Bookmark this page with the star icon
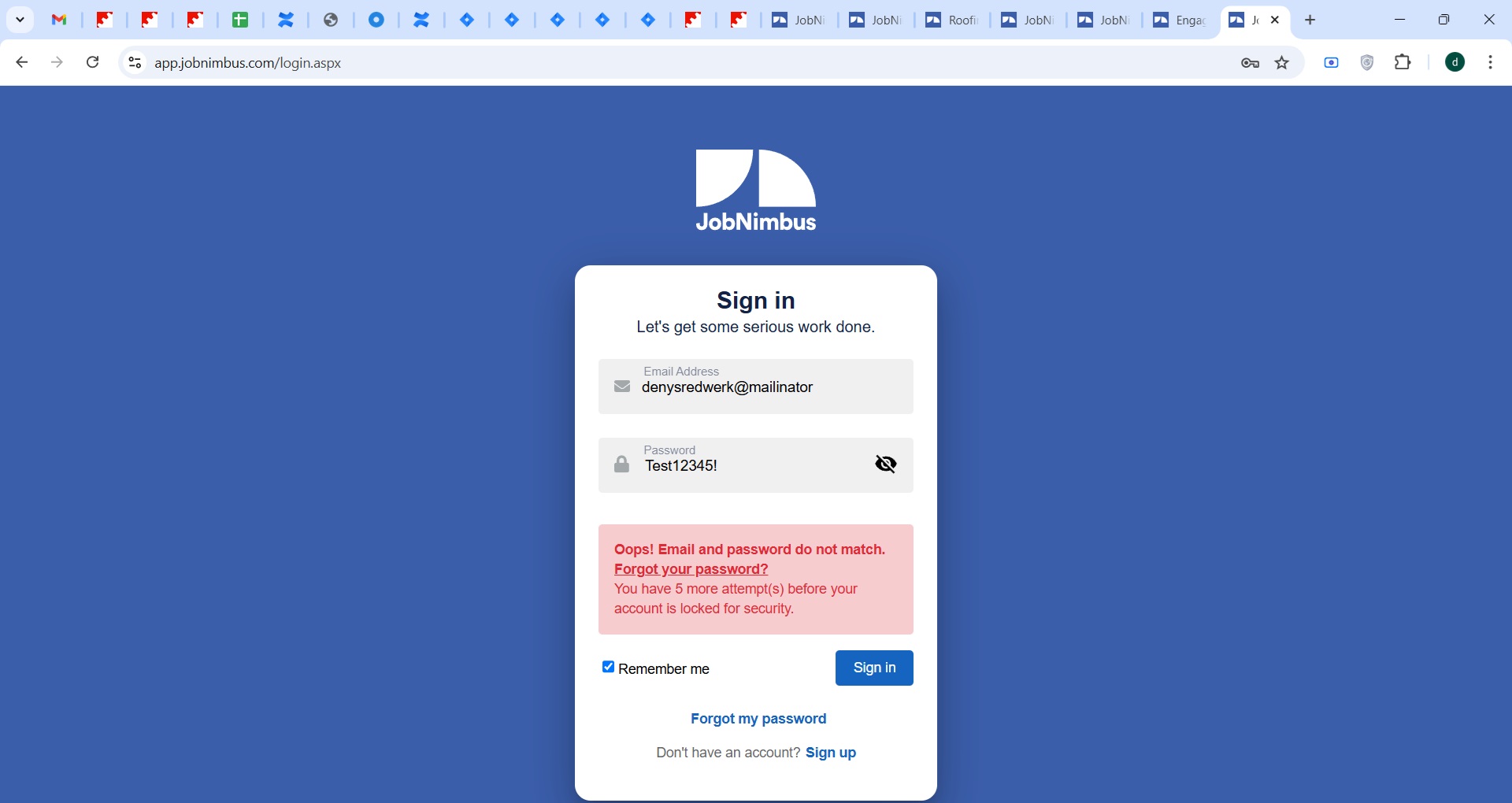Image resolution: width=1512 pixels, height=803 pixels. click(x=1282, y=63)
